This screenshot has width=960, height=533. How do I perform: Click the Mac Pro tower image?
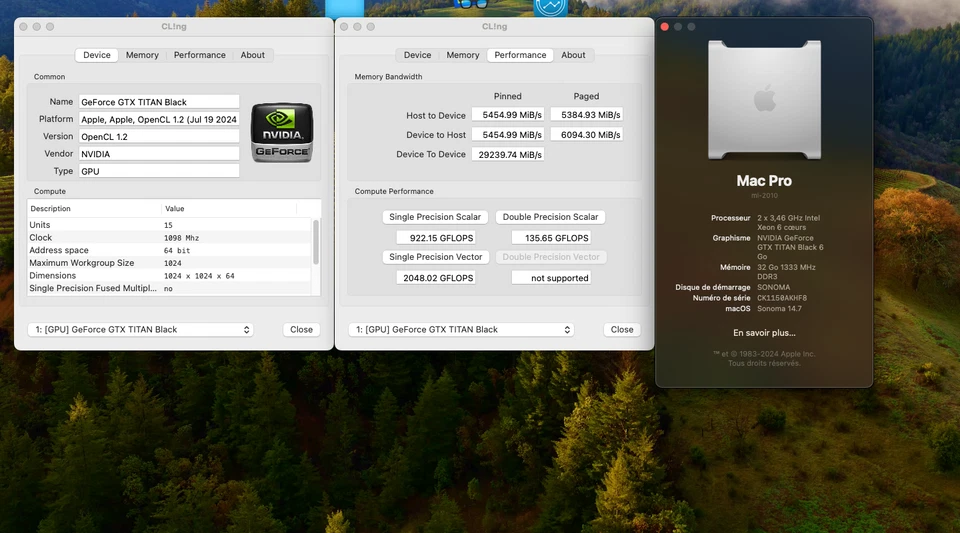coord(764,100)
